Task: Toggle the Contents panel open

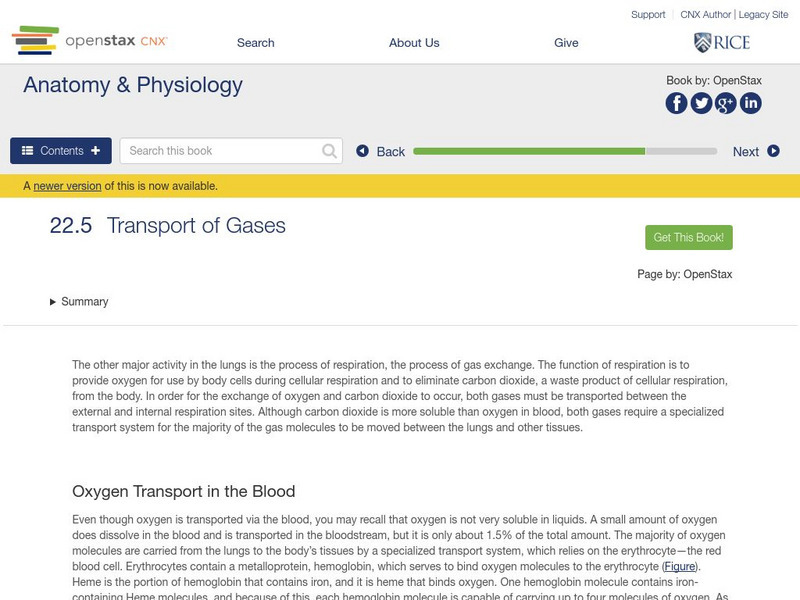Action: 61,151
